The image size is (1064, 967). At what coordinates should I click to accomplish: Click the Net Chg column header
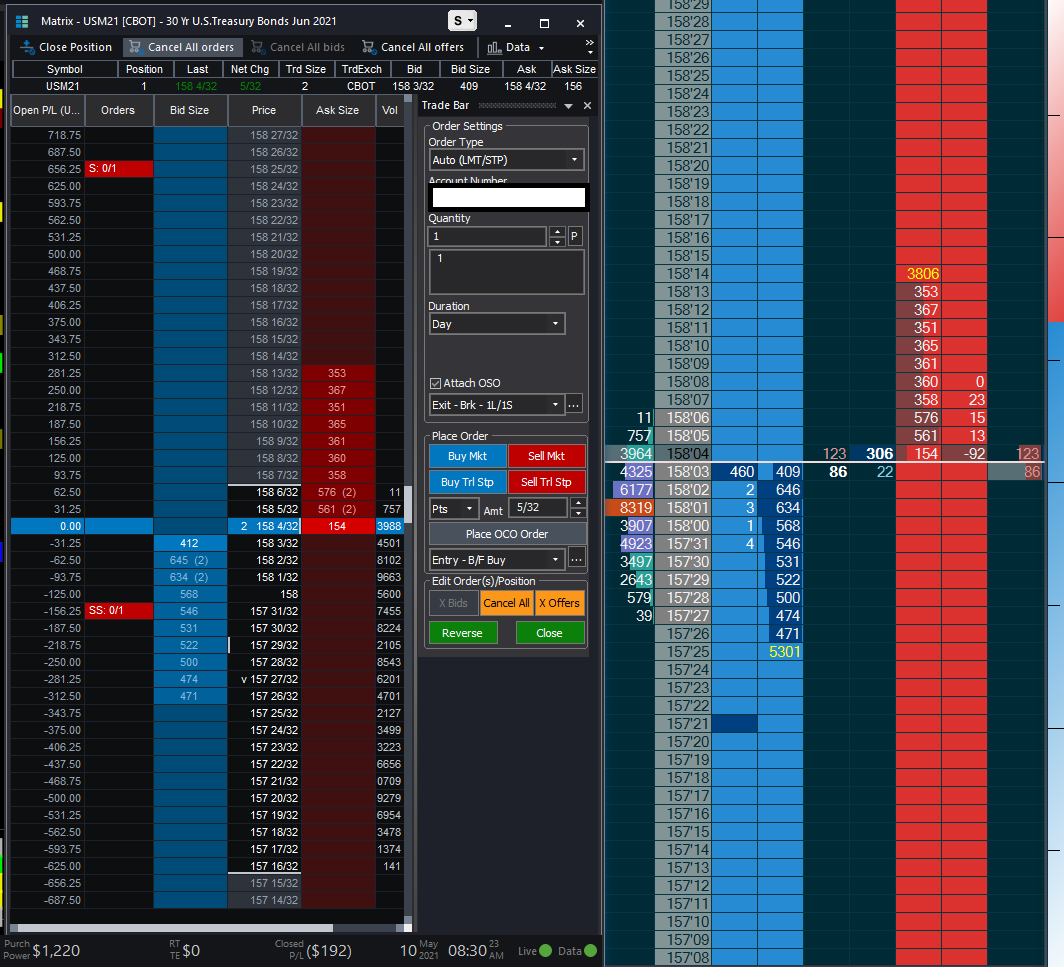pos(250,69)
